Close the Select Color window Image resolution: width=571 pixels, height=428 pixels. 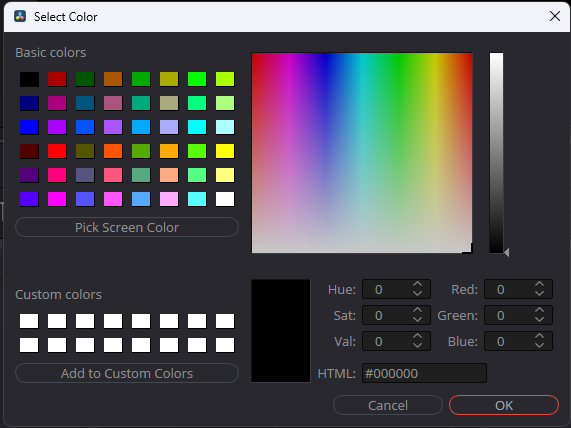[x=555, y=16]
